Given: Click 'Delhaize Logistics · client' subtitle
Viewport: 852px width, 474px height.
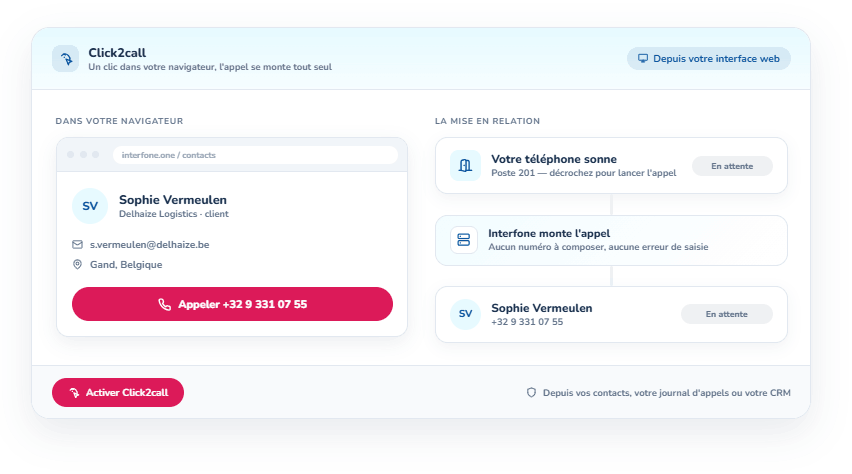Looking at the screenshot, I should [174, 214].
